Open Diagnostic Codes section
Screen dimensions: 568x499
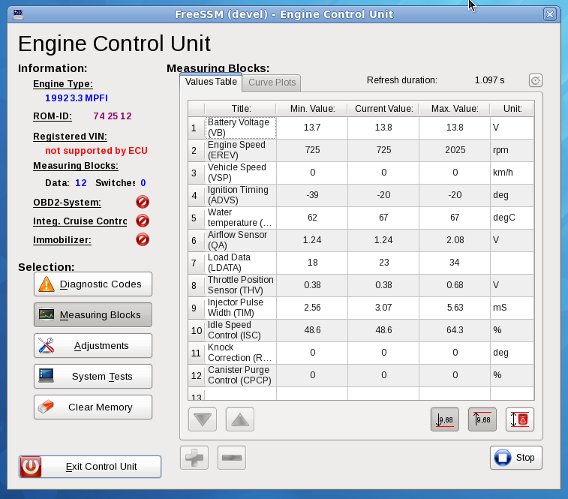coord(93,284)
